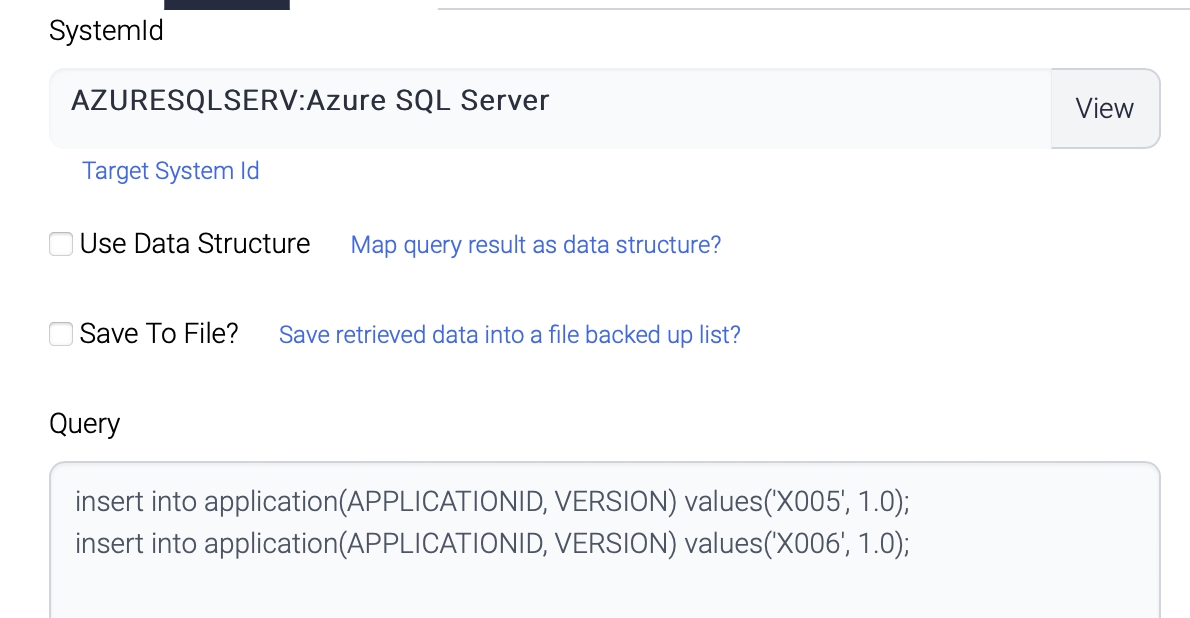Place cursor in the X005 insert statement line
The height and width of the screenshot is (618, 1190).
point(492,502)
